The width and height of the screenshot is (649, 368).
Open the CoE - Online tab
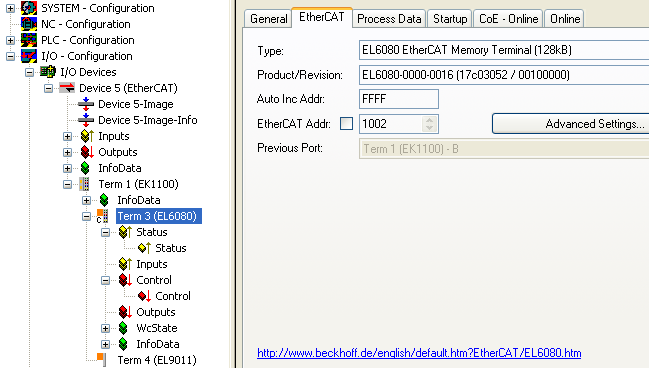(508, 19)
